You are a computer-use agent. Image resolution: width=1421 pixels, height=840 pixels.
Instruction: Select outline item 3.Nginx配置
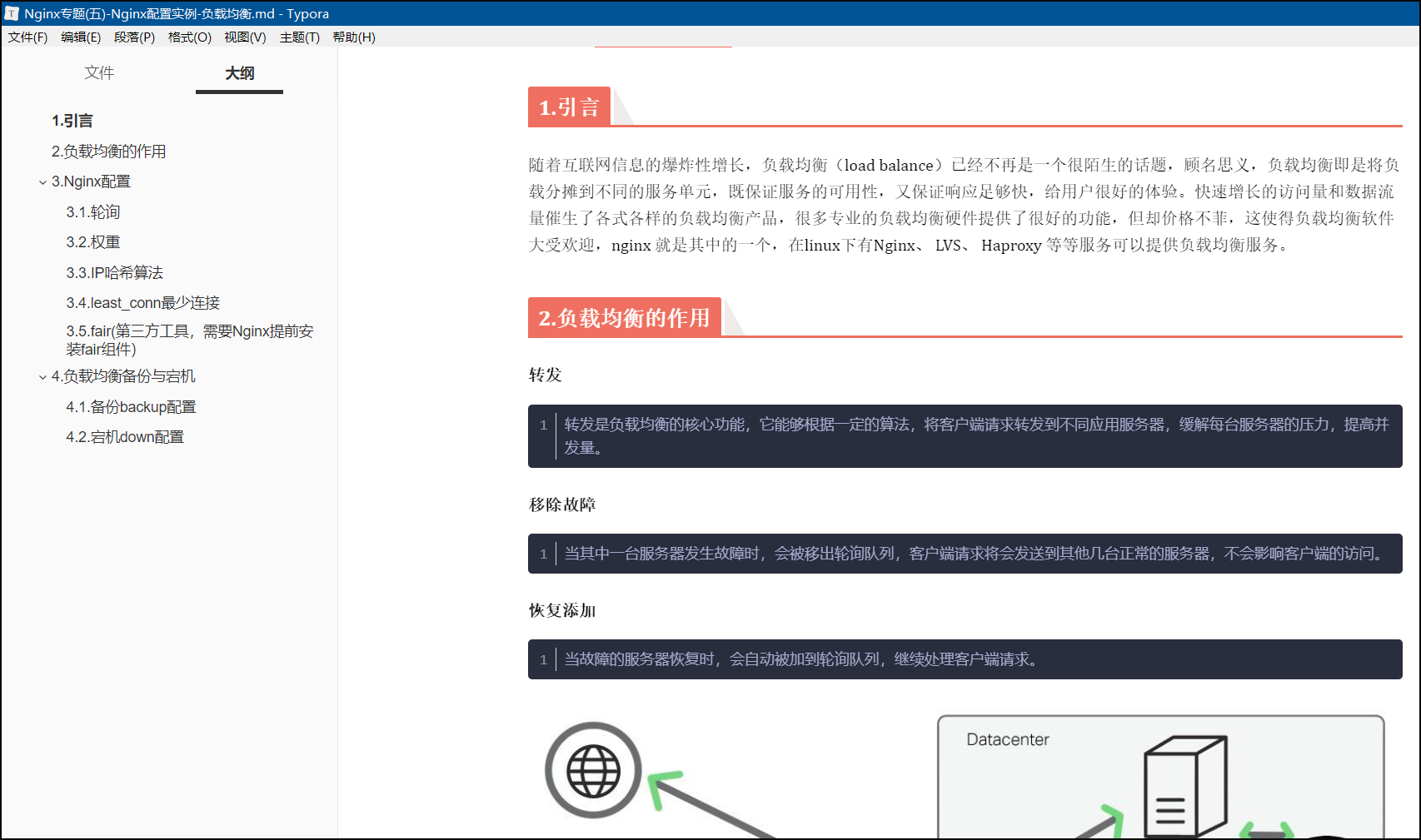pos(91,181)
